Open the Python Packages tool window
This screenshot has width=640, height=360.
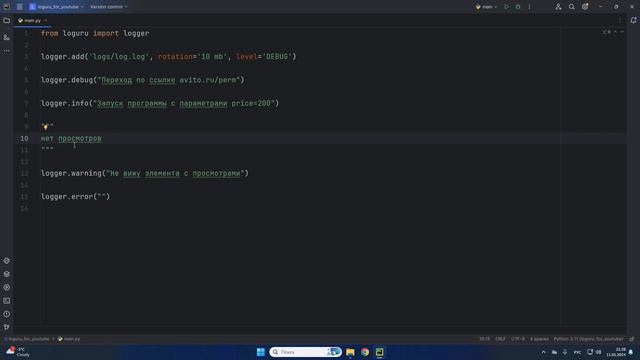7,274
